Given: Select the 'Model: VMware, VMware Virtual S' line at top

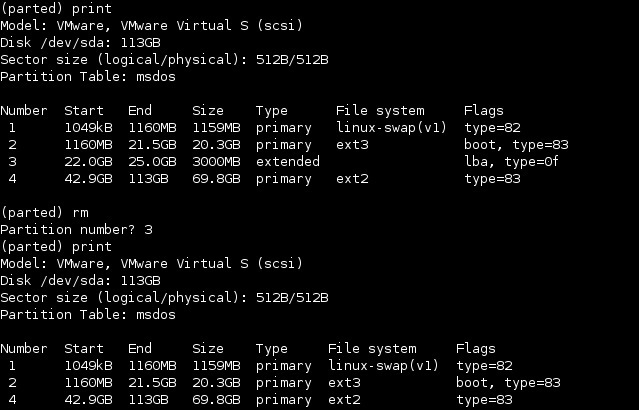Looking at the screenshot, I should [x=152, y=26].
